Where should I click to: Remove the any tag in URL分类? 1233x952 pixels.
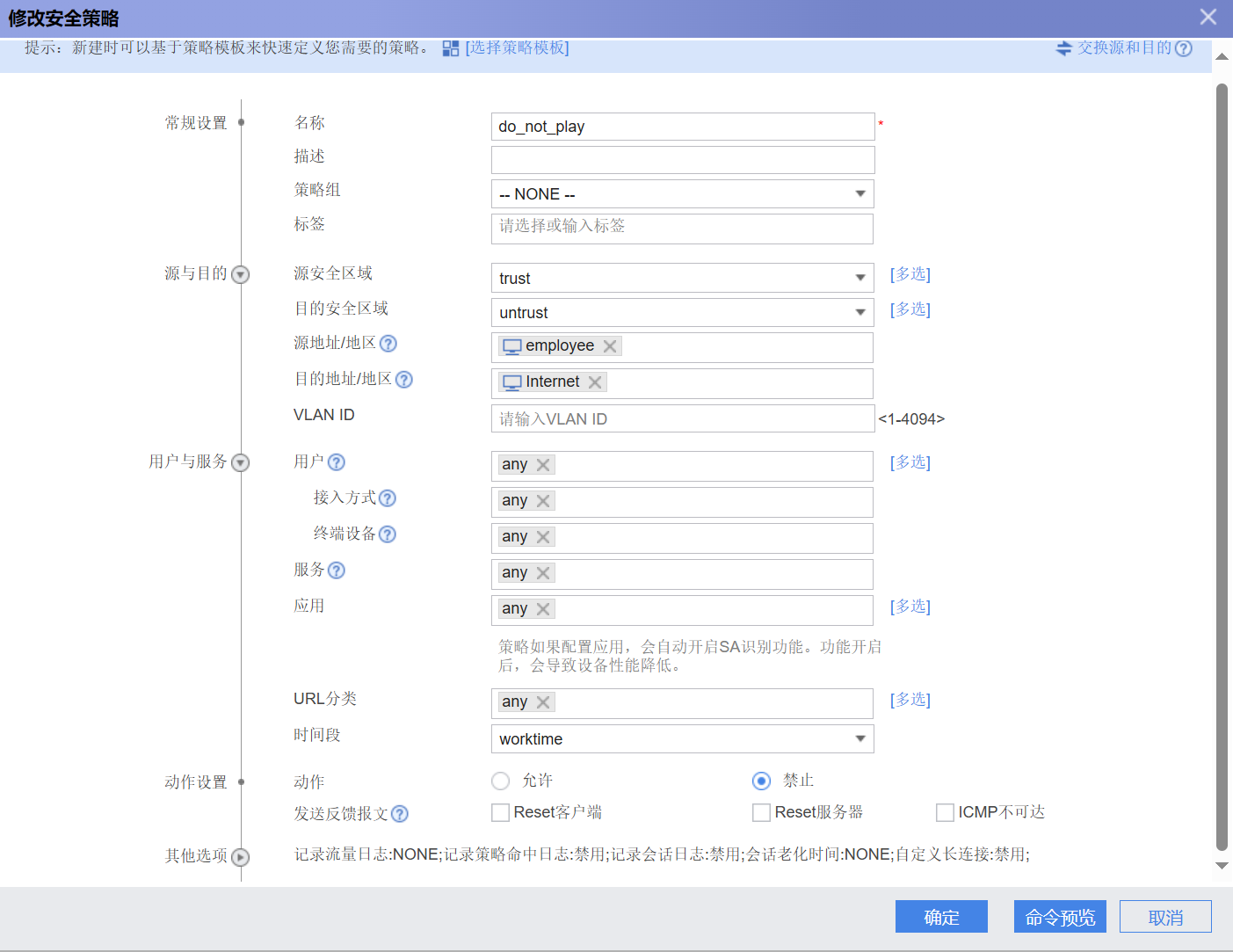[x=543, y=702]
